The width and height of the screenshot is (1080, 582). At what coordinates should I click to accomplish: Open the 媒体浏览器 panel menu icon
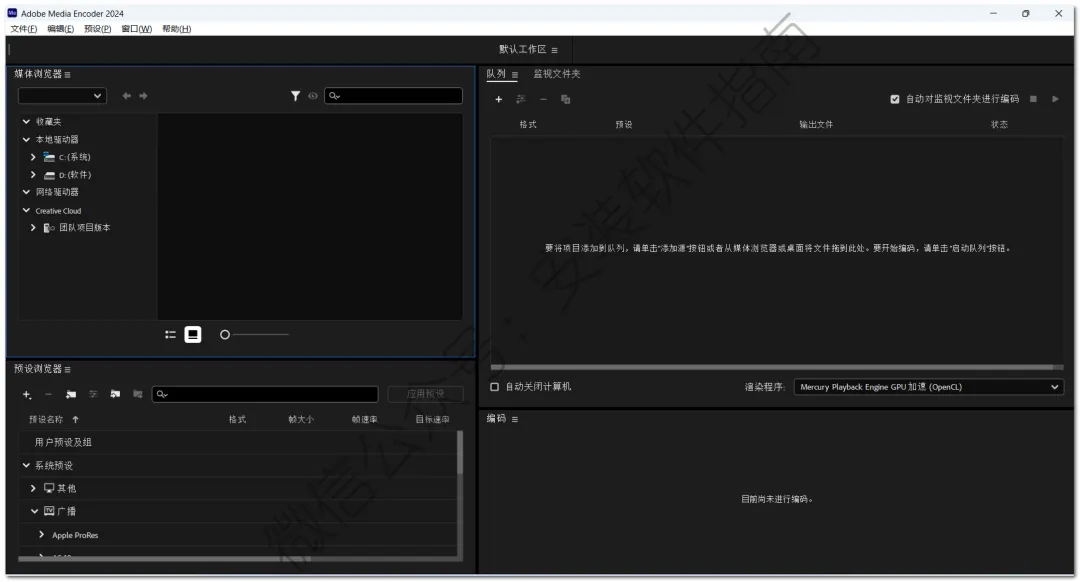pos(68,74)
